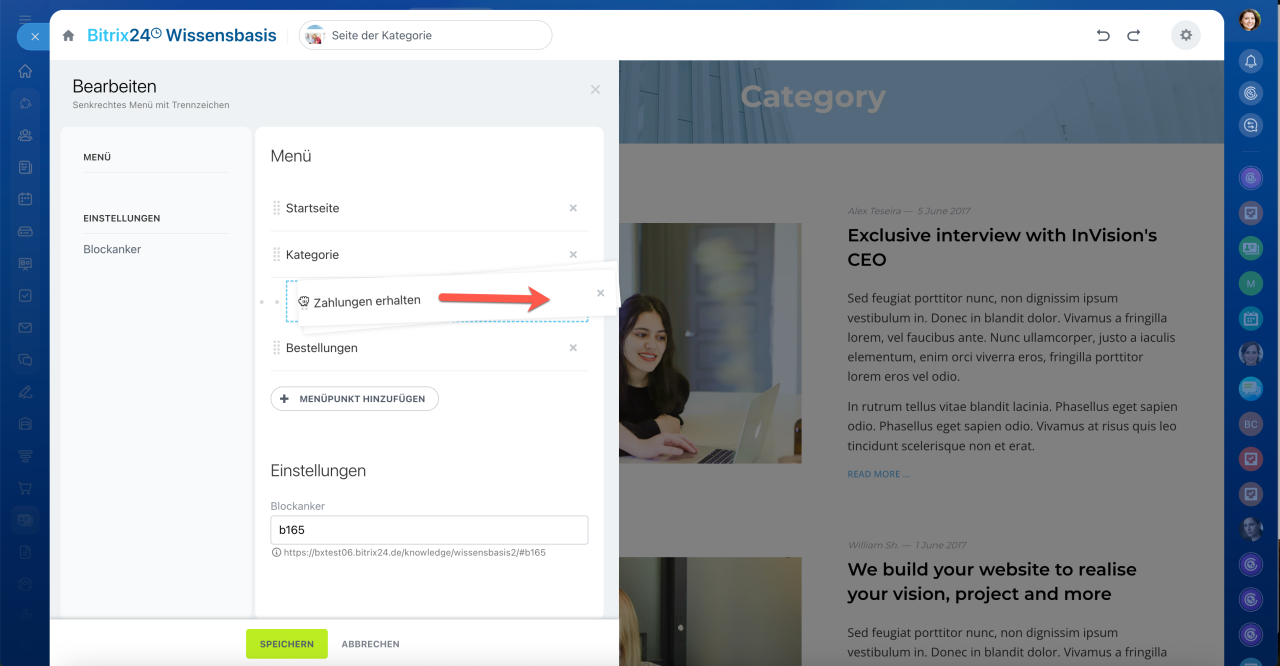Remove the Bestellungen menu item with its x
The width and height of the screenshot is (1280, 666).
tap(573, 348)
